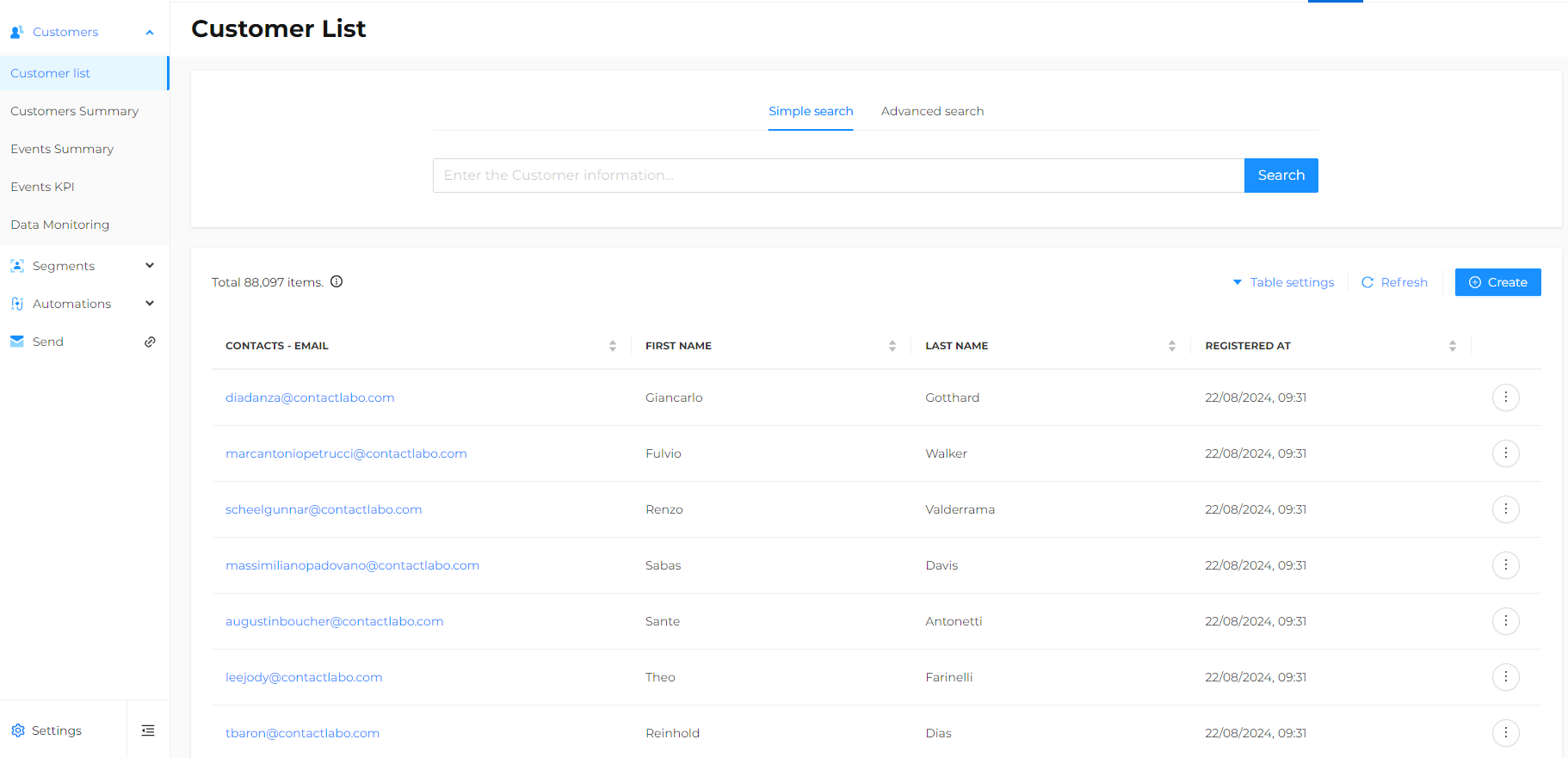Image resolution: width=1568 pixels, height=758 pixels.
Task: Sort by Registered At column arrows
Action: 1453,346
